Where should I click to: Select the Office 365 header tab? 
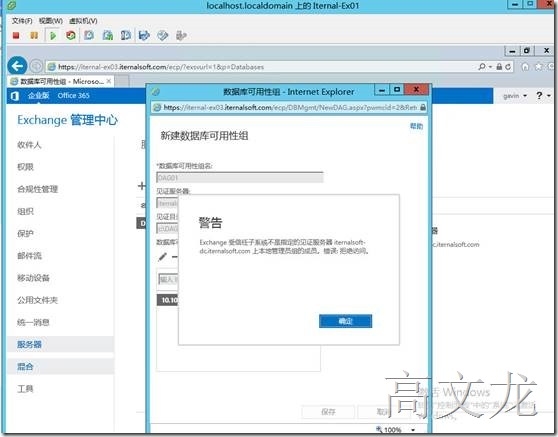(73, 95)
